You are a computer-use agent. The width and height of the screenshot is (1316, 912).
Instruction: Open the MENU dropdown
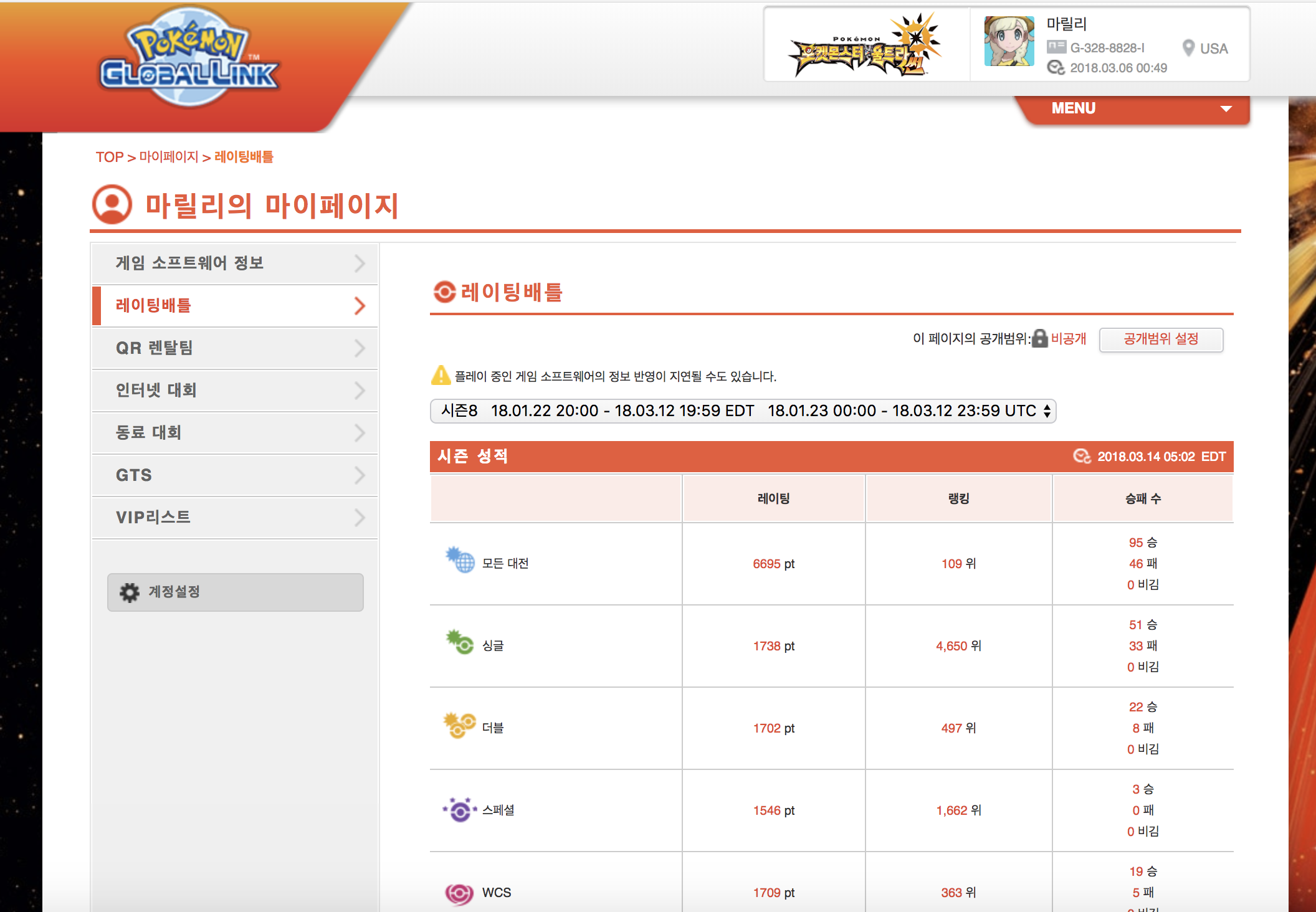(1132, 109)
